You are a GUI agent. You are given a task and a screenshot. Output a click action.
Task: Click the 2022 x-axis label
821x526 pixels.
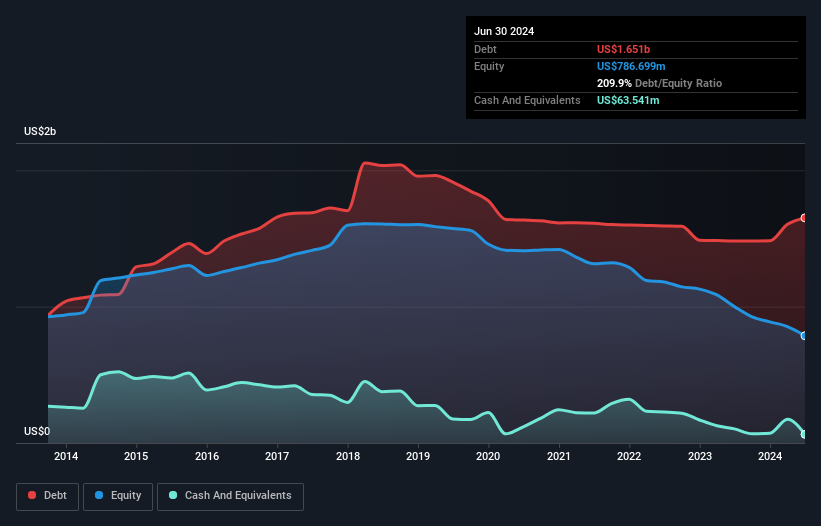(629, 456)
